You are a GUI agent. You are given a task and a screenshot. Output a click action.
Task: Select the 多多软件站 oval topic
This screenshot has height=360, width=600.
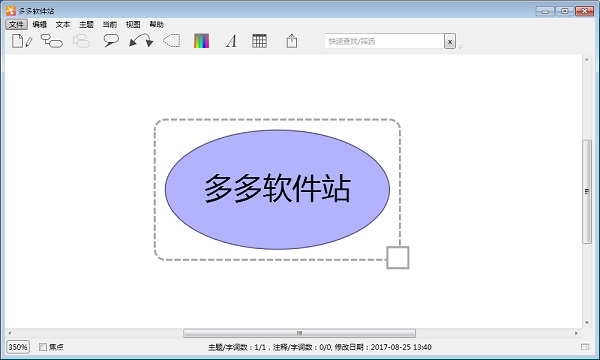pos(277,189)
